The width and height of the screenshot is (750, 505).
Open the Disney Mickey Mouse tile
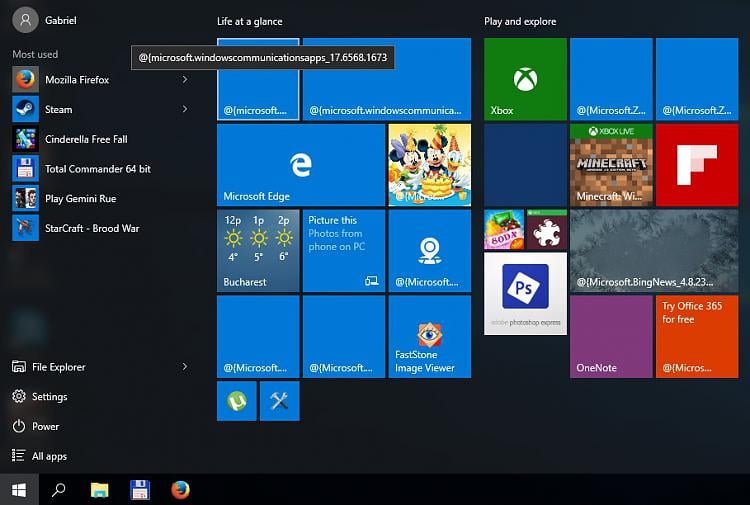click(x=430, y=165)
